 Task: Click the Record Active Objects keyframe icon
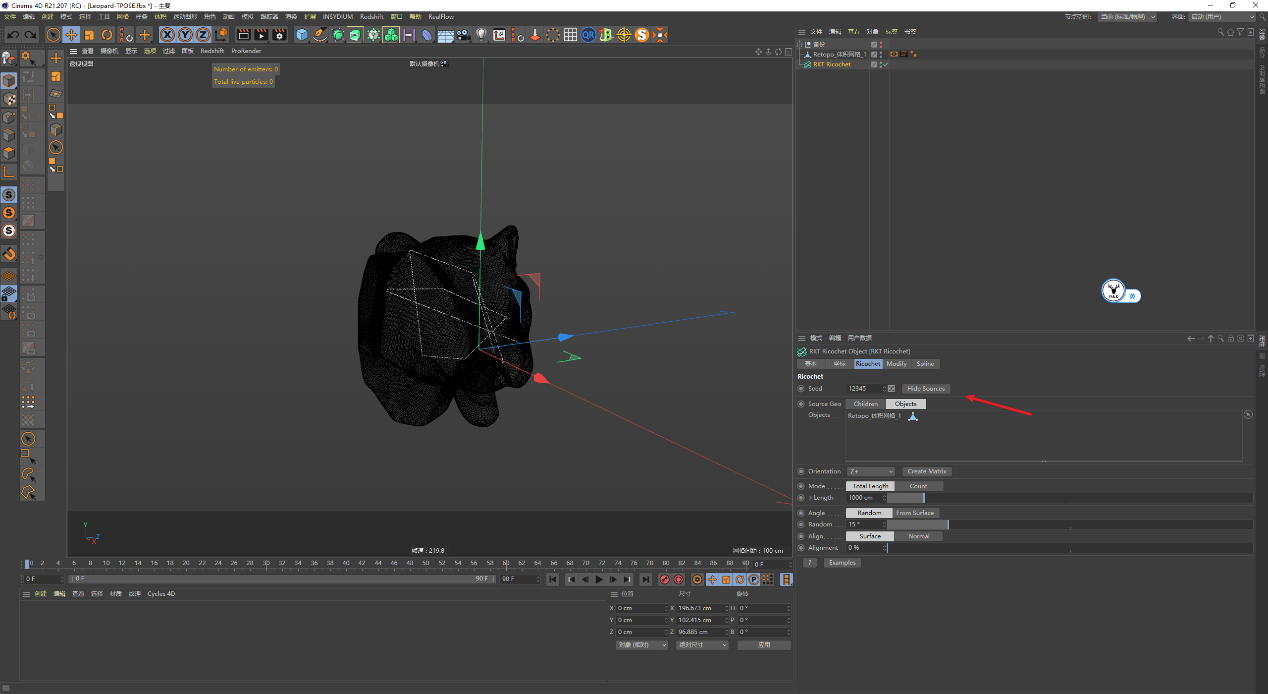(664, 579)
